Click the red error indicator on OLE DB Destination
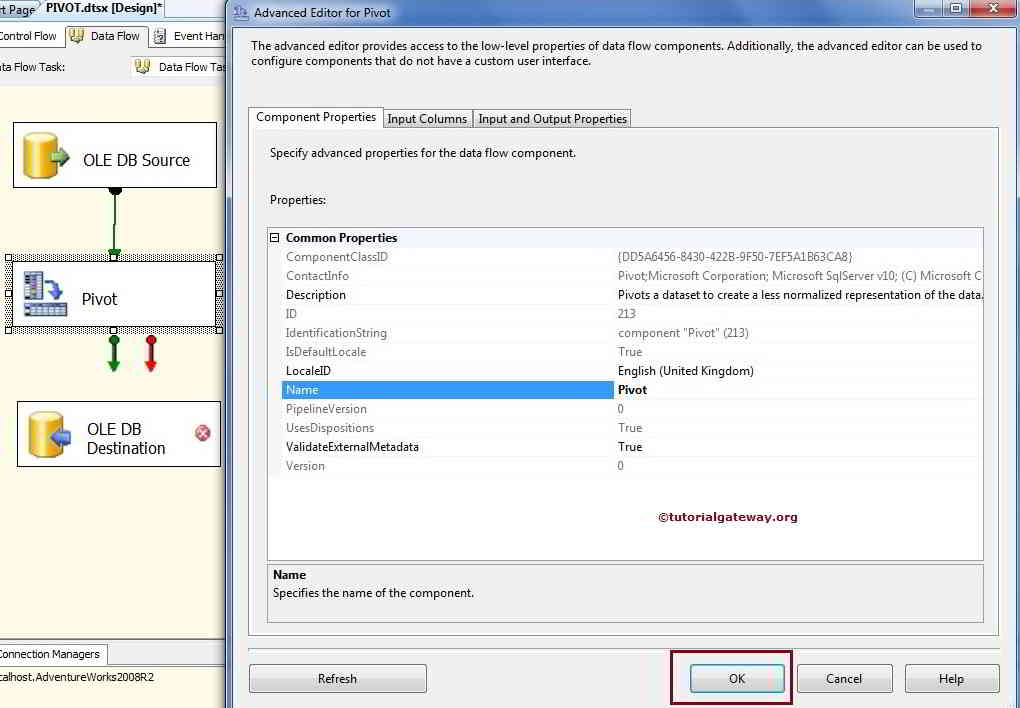Screen dimensions: 1020x708 coord(200,434)
